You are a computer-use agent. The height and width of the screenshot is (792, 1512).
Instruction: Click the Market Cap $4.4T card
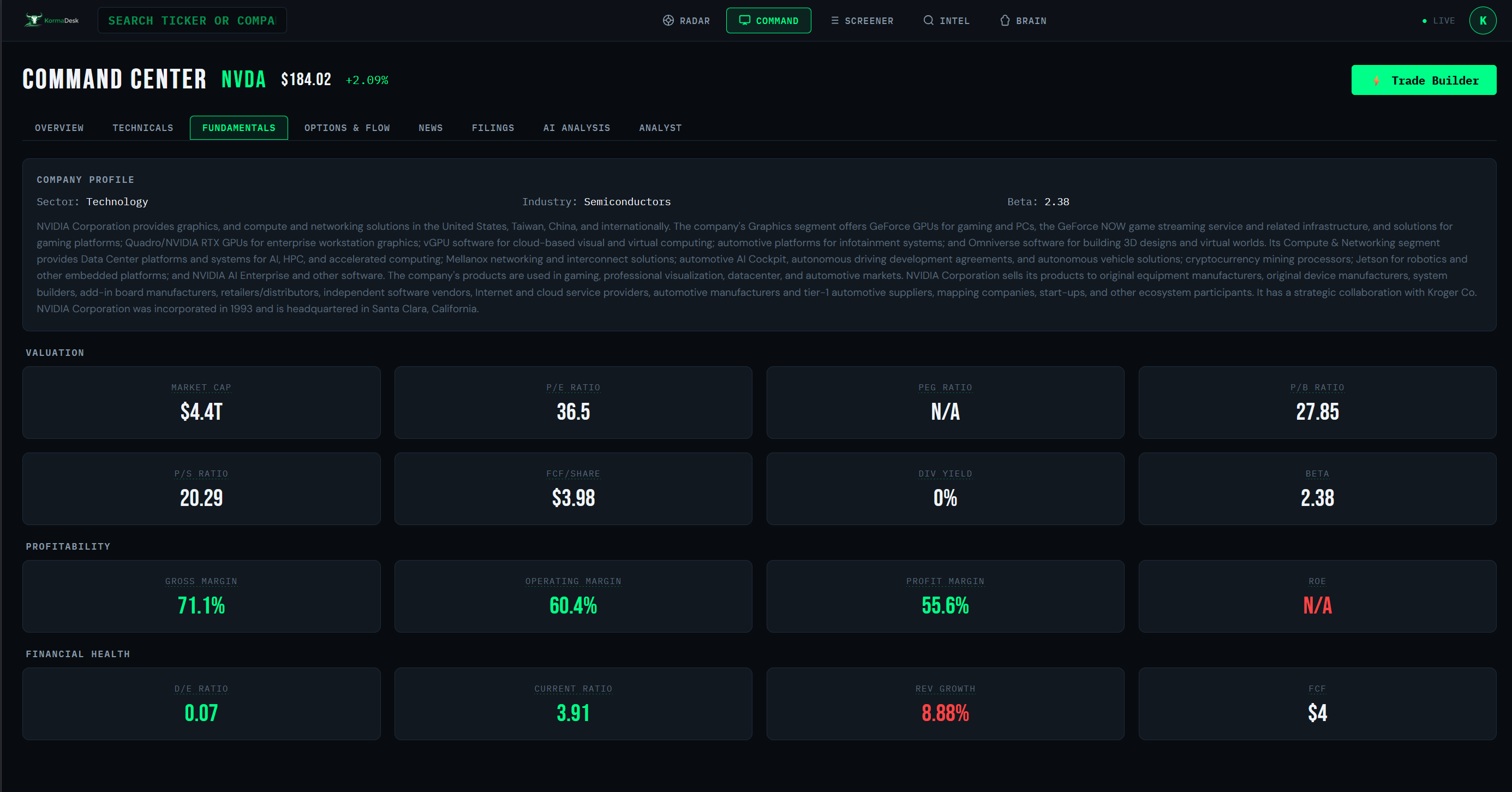tap(201, 403)
